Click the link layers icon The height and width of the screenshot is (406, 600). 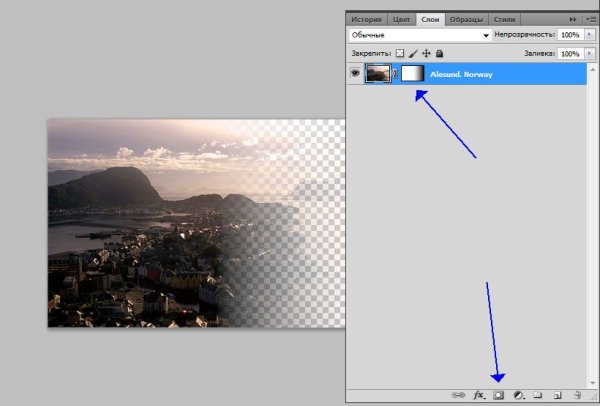tap(461, 395)
